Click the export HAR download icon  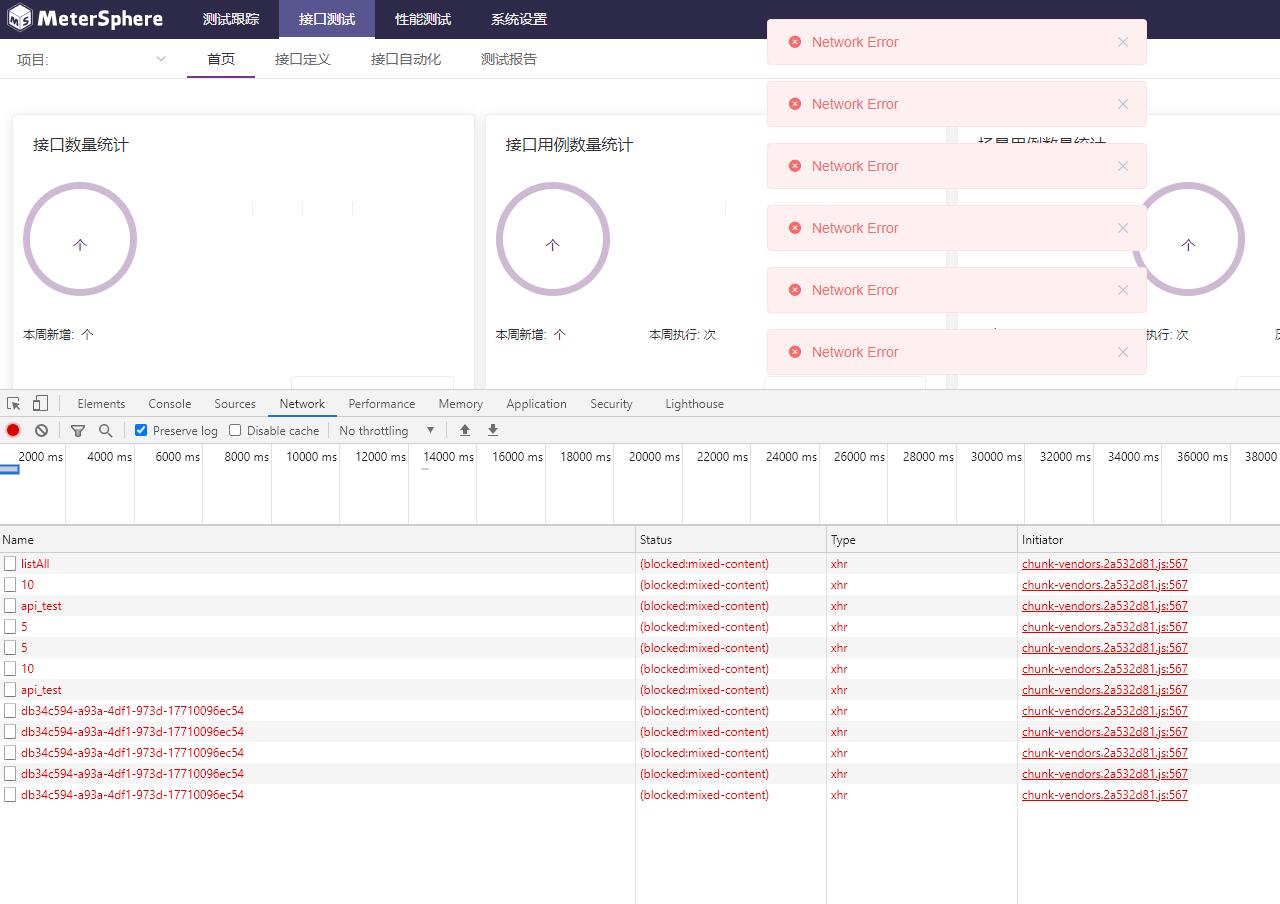(493, 431)
